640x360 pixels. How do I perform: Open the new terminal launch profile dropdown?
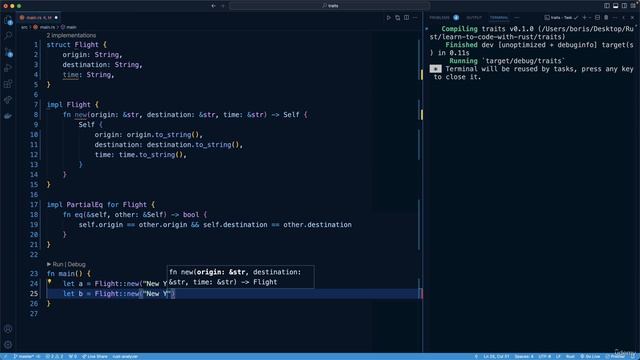(590, 18)
